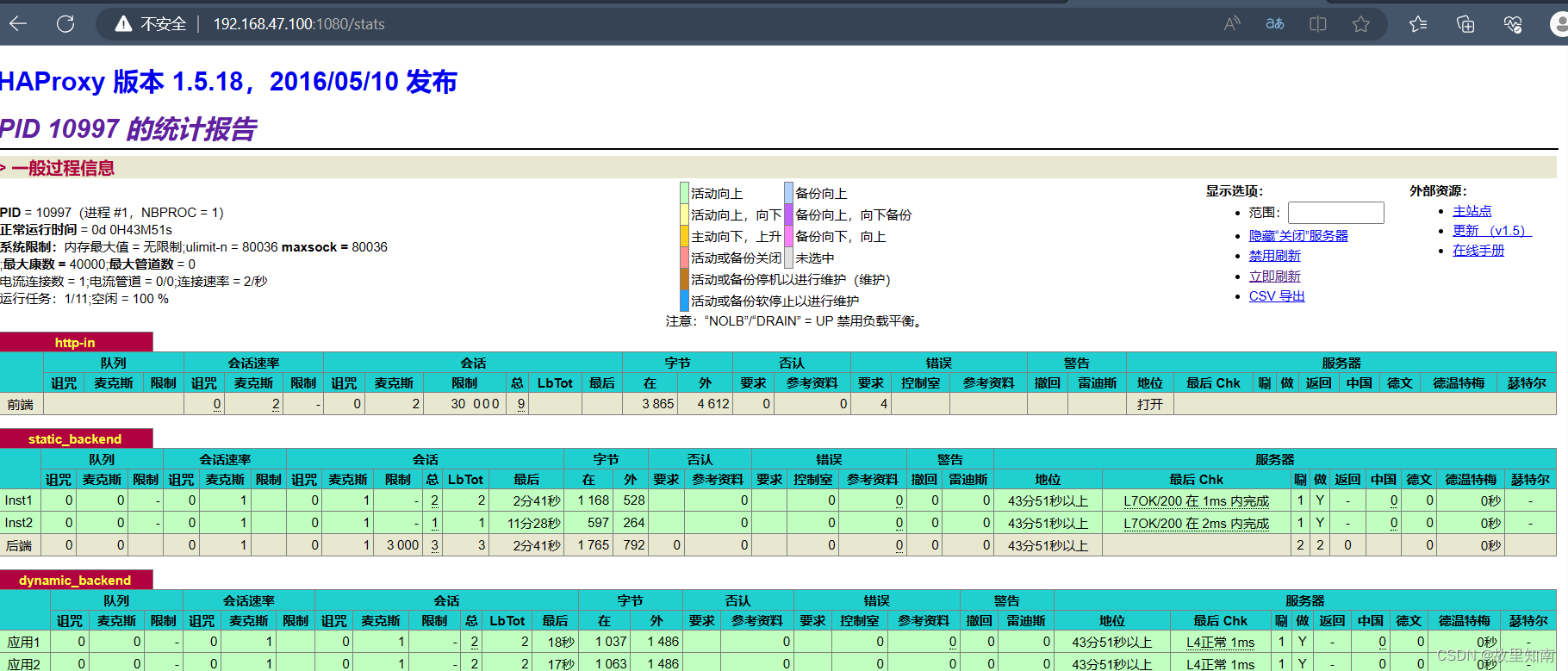Click the browser back arrow
The width and height of the screenshot is (1568, 671).
(18, 24)
